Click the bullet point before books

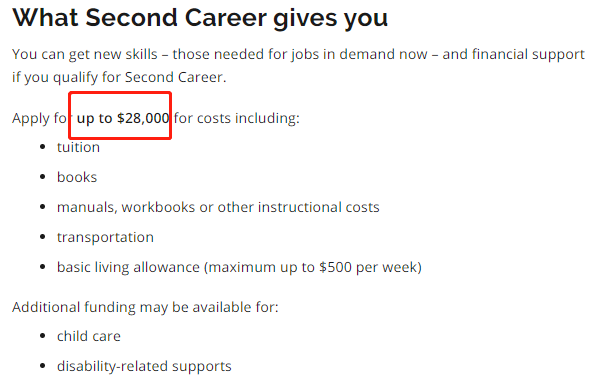pyautogui.click(x=43, y=177)
